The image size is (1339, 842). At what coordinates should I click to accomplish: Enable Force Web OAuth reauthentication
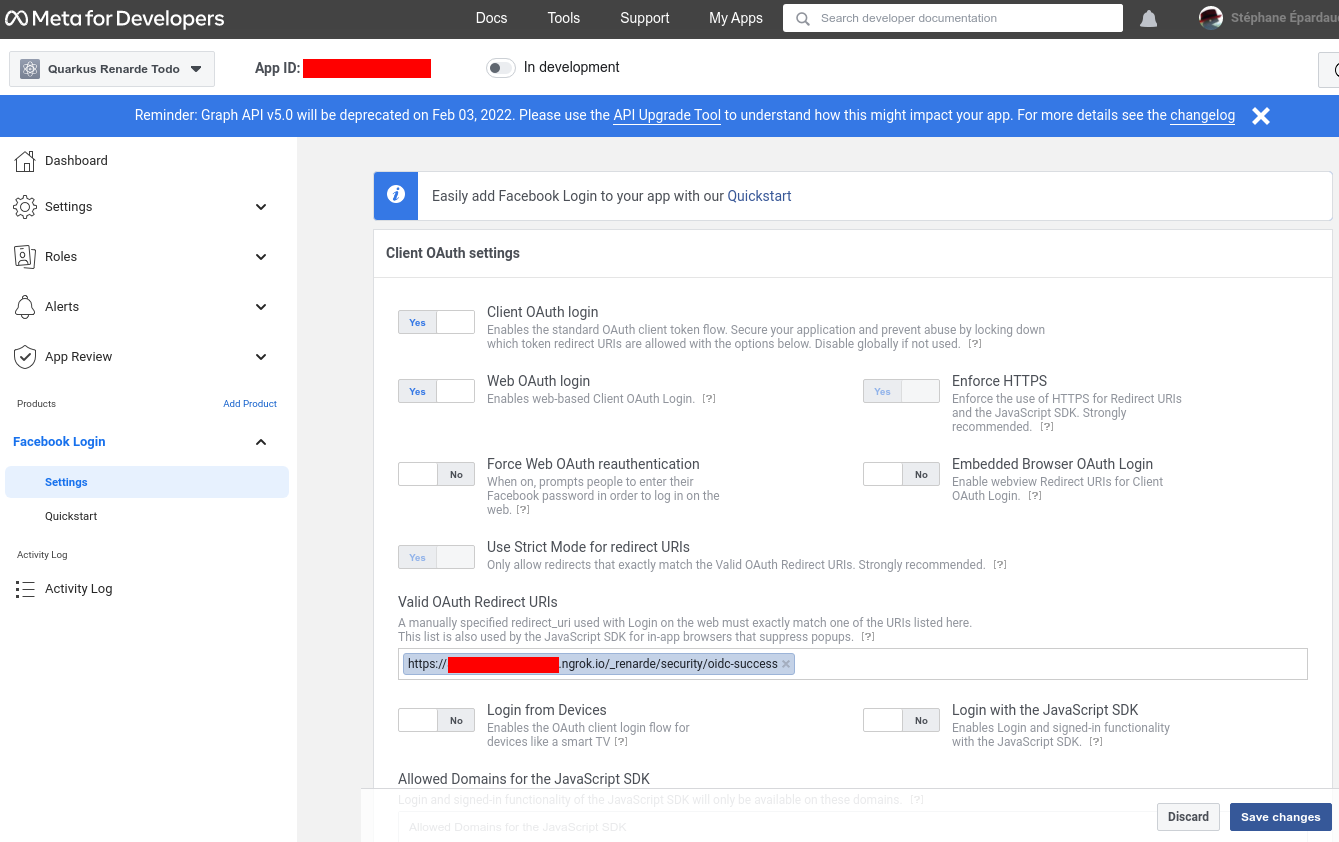(436, 474)
